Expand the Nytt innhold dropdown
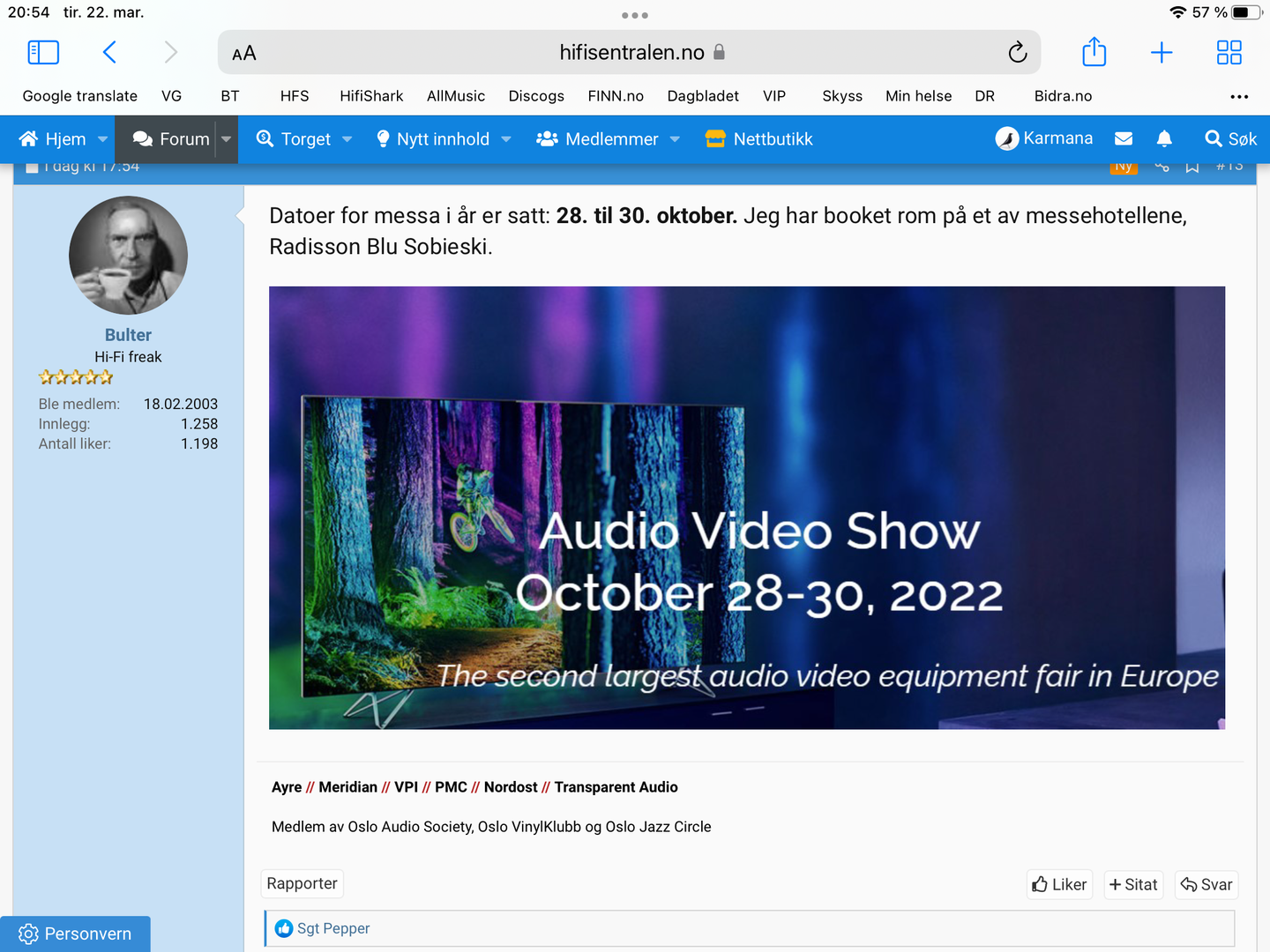This screenshot has height=952, width=1270. click(x=506, y=139)
